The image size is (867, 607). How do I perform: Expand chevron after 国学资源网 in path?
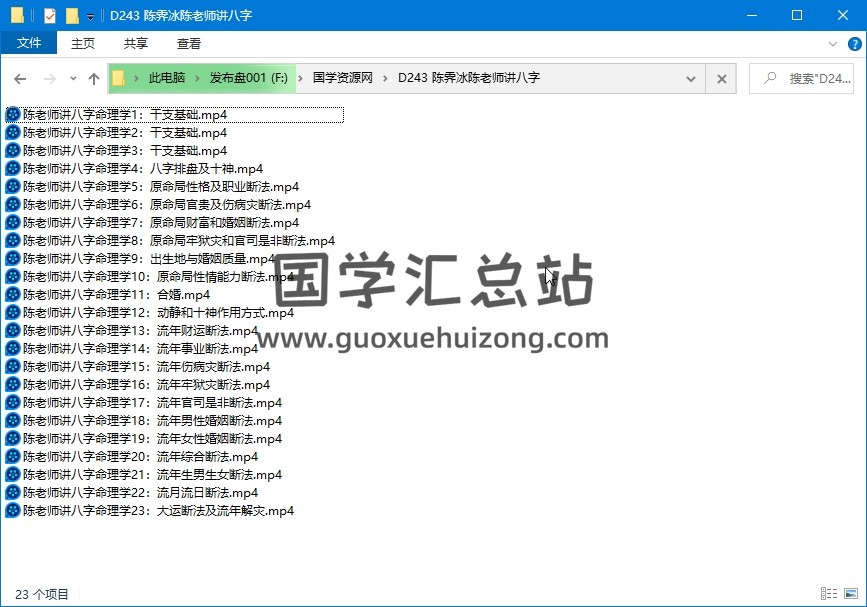coord(385,79)
